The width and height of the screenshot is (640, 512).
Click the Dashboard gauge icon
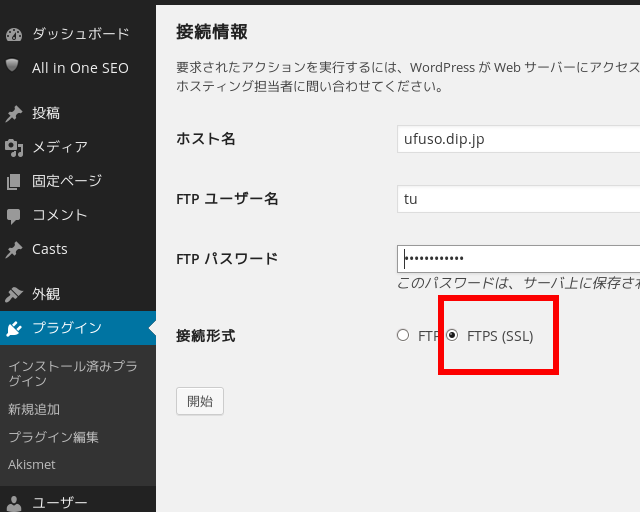click(14, 34)
